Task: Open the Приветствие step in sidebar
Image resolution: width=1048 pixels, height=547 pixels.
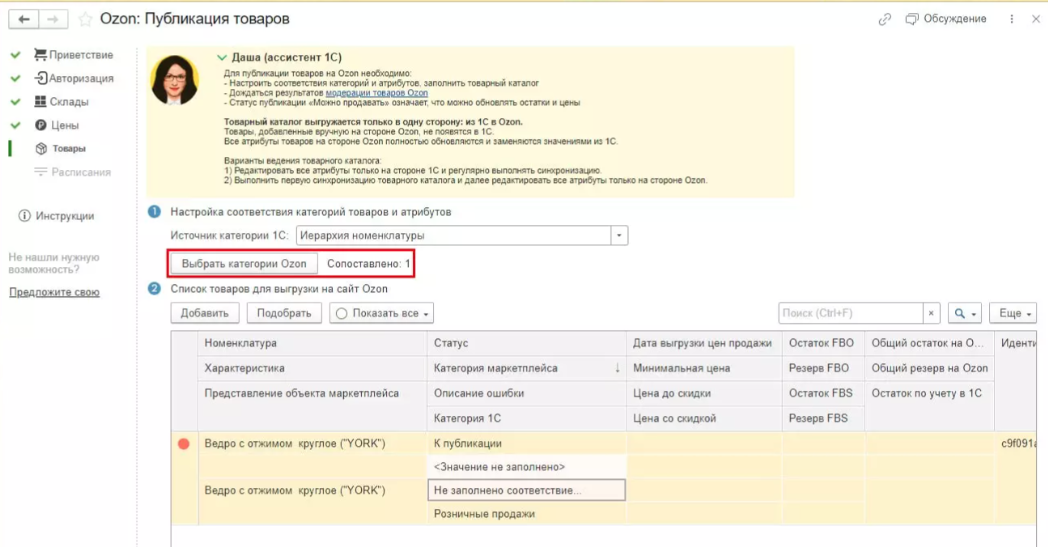Action: click(x=74, y=55)
